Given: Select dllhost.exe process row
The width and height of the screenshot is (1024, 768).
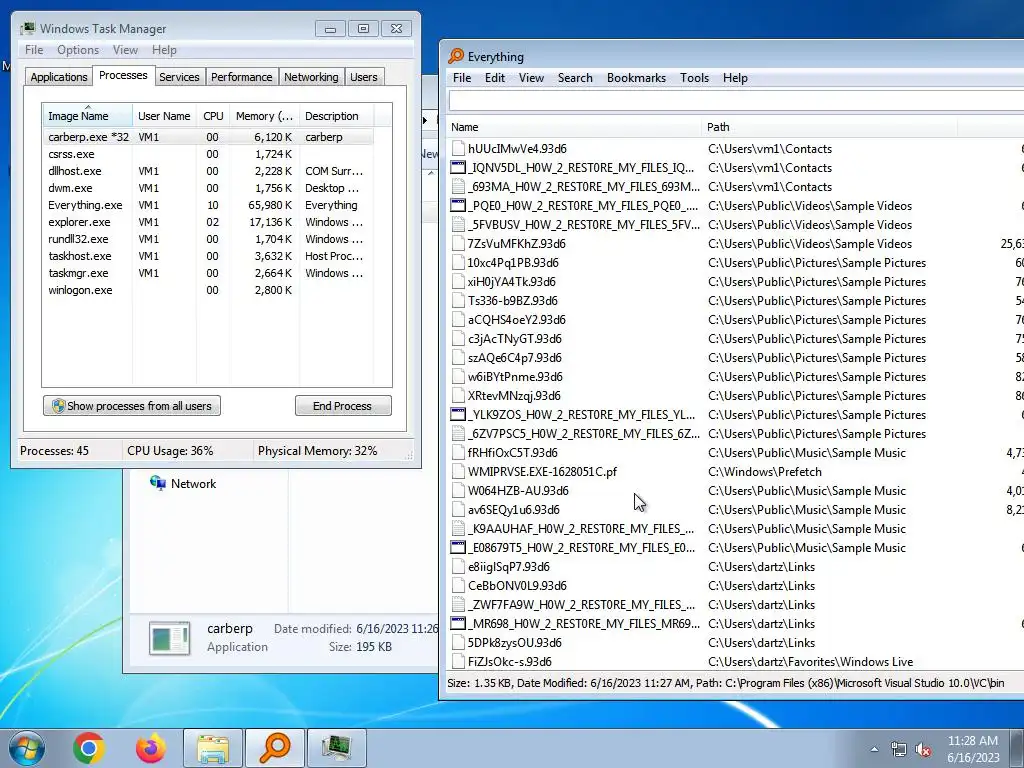Looking at the screenshot, I should click(x=208, y=171).
